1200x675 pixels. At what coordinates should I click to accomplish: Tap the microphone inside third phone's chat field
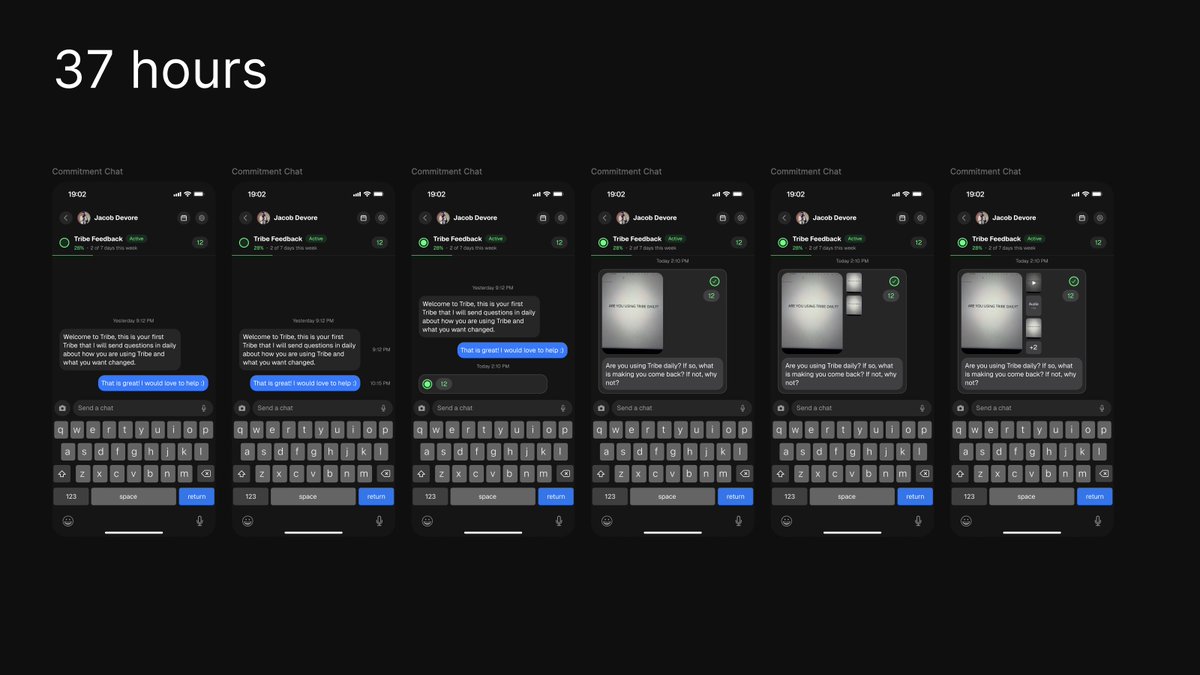coord(563,408)
